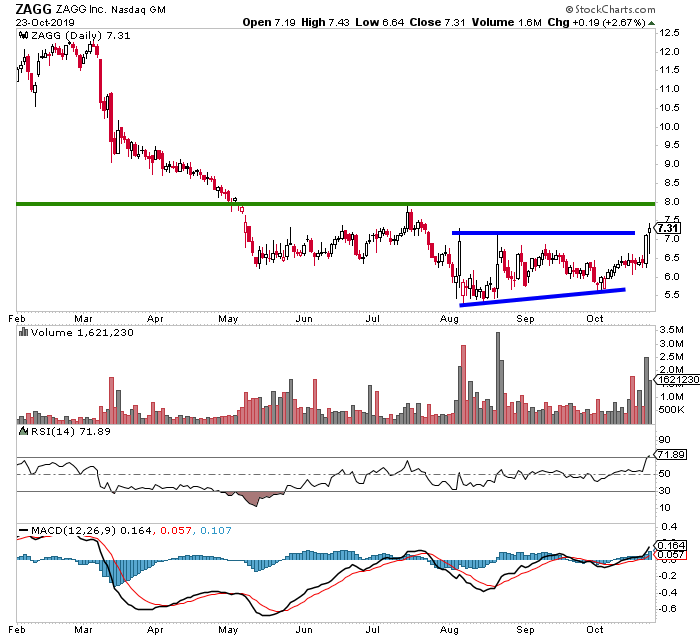Click the candlestick icon beside ZAGG (Daily)
The image size is (700, 639).
coord(23,35)
